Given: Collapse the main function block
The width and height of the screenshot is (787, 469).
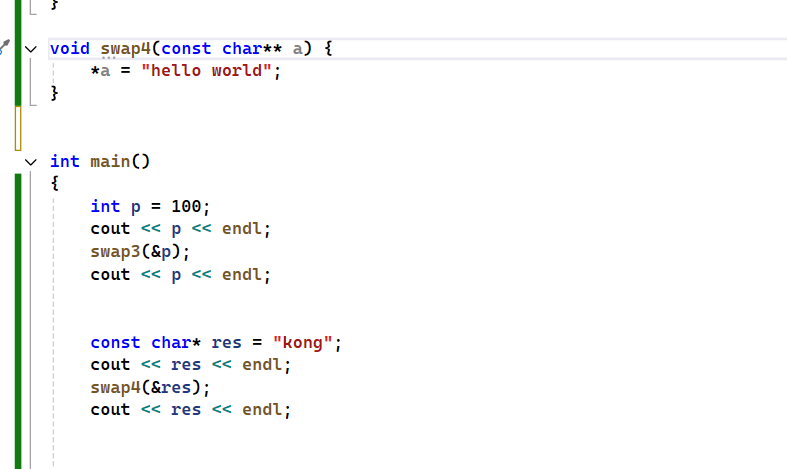Looking at the screenshot, I should (x=29, y=161).
